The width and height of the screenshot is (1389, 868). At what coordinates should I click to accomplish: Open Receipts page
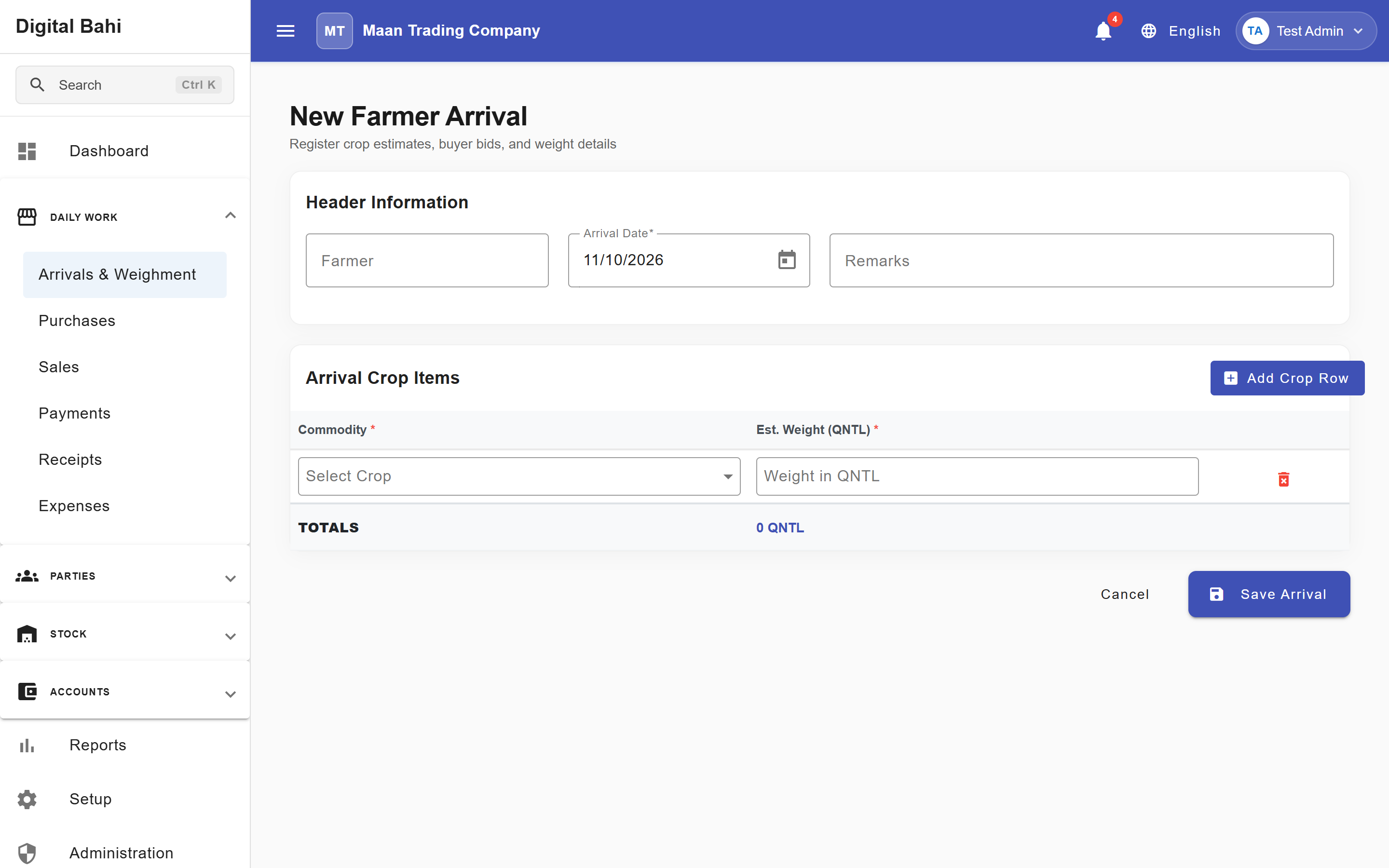[124, 460]
